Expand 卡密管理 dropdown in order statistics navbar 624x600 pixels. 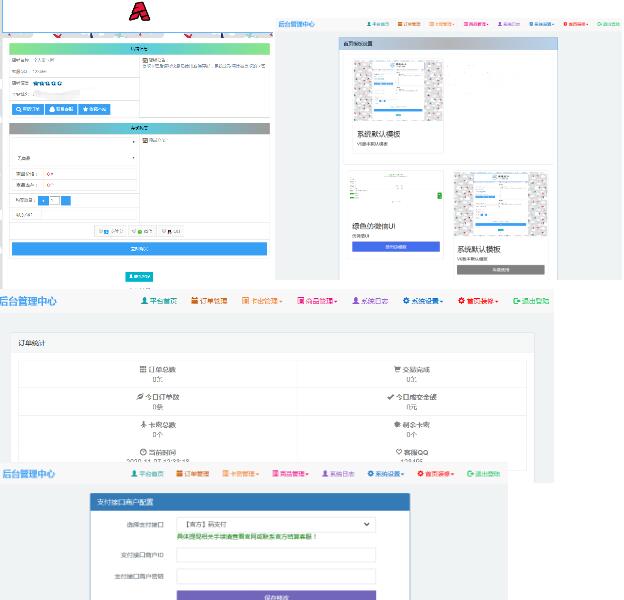click(262, 300)
